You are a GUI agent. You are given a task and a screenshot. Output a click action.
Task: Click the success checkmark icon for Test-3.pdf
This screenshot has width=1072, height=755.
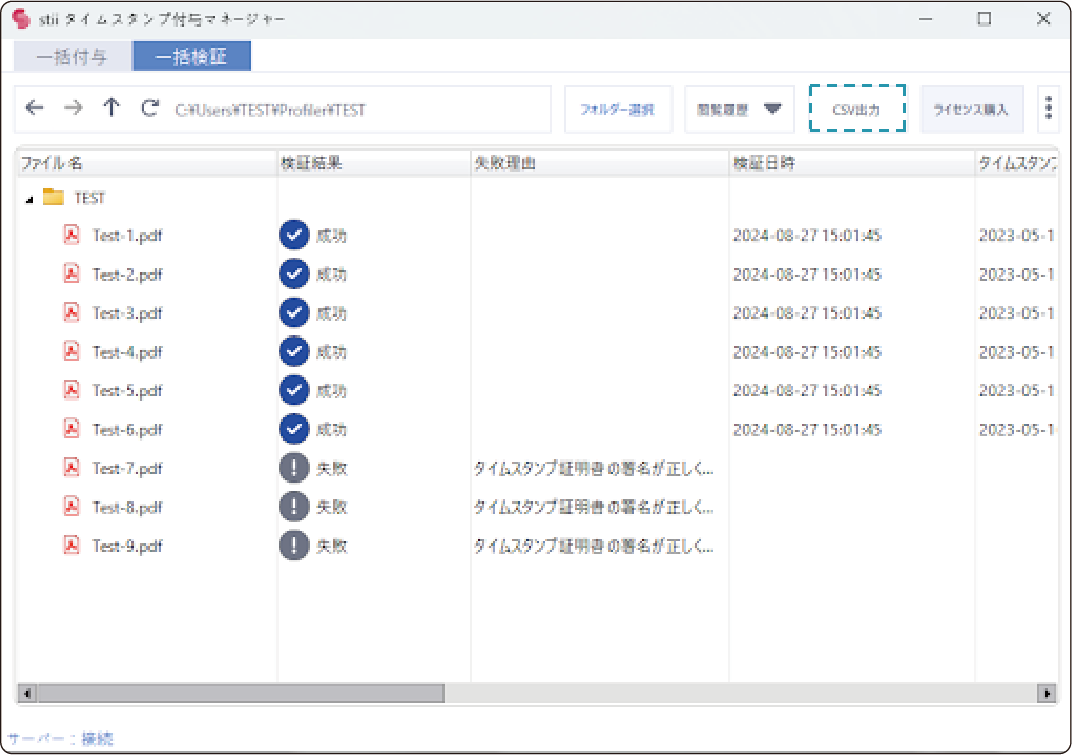294,313
